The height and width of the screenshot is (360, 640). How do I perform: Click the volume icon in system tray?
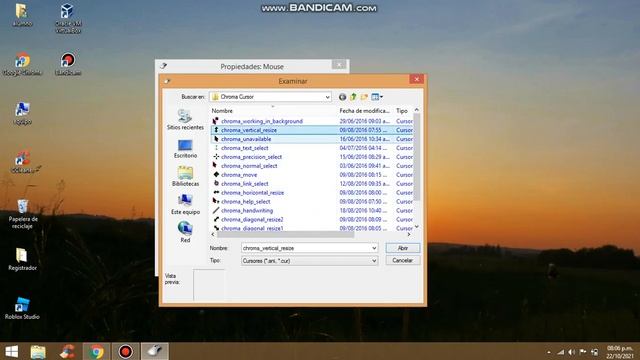[571, 352]
